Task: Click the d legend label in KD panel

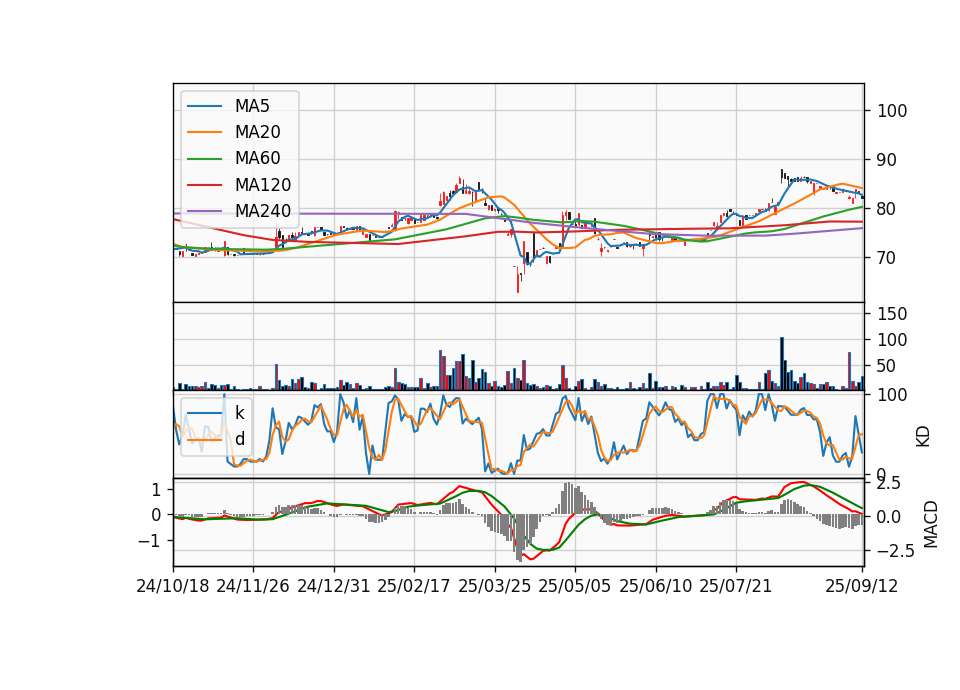Action: (x=239, y=438)
